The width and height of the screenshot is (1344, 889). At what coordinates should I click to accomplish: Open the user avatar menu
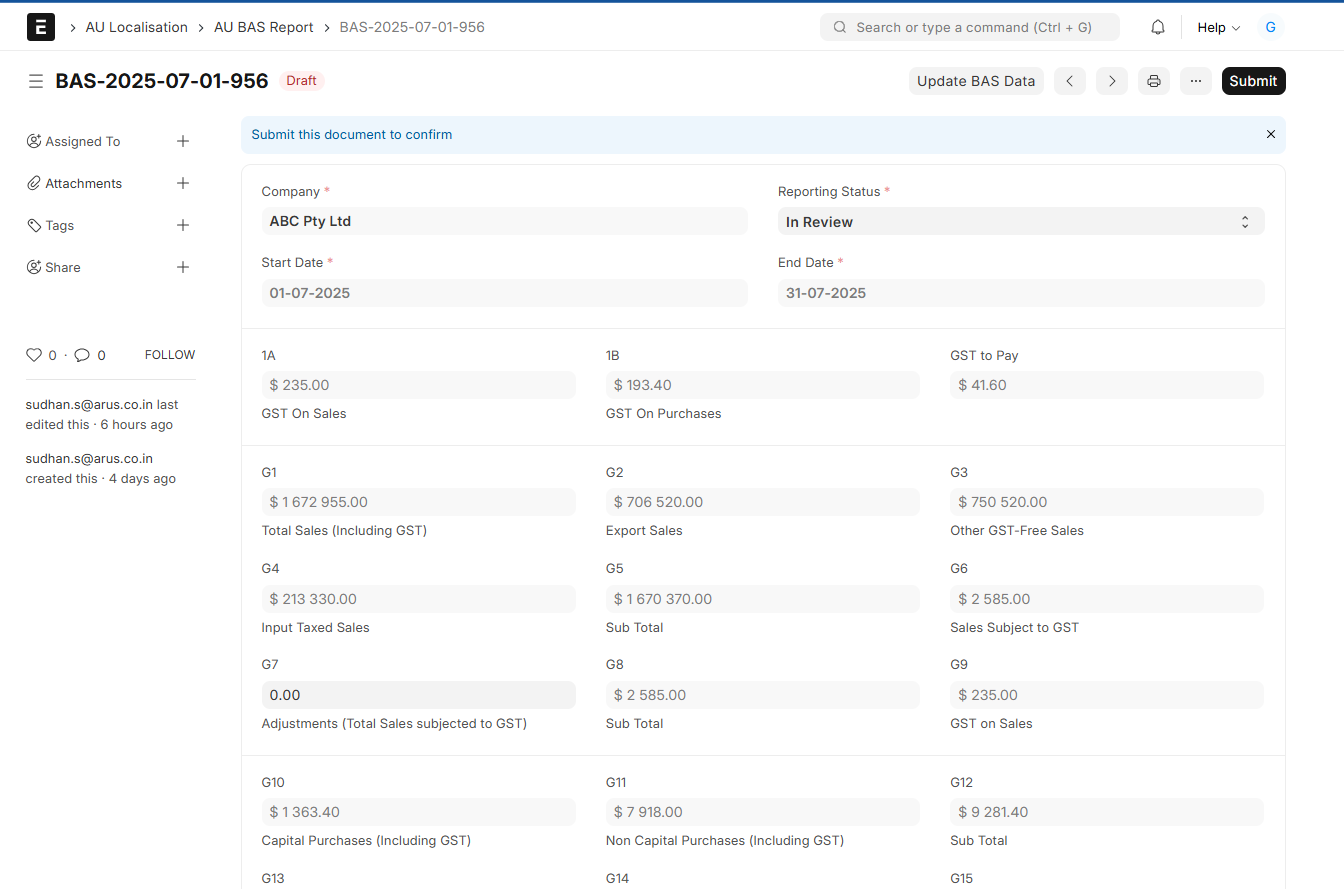click(1270, 27)
